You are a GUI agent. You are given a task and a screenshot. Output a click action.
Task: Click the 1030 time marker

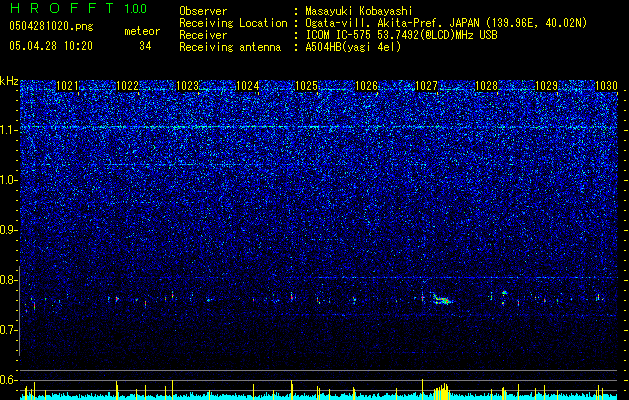[x=606, y=86]
